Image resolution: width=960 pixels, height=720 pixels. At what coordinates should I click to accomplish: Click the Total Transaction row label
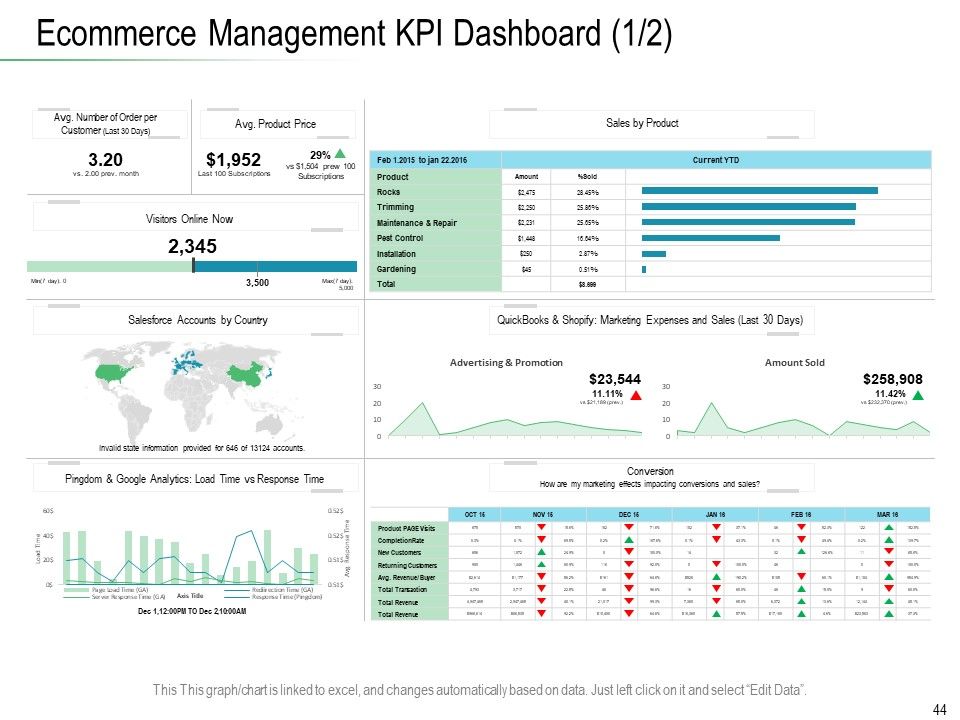(402, 590)
